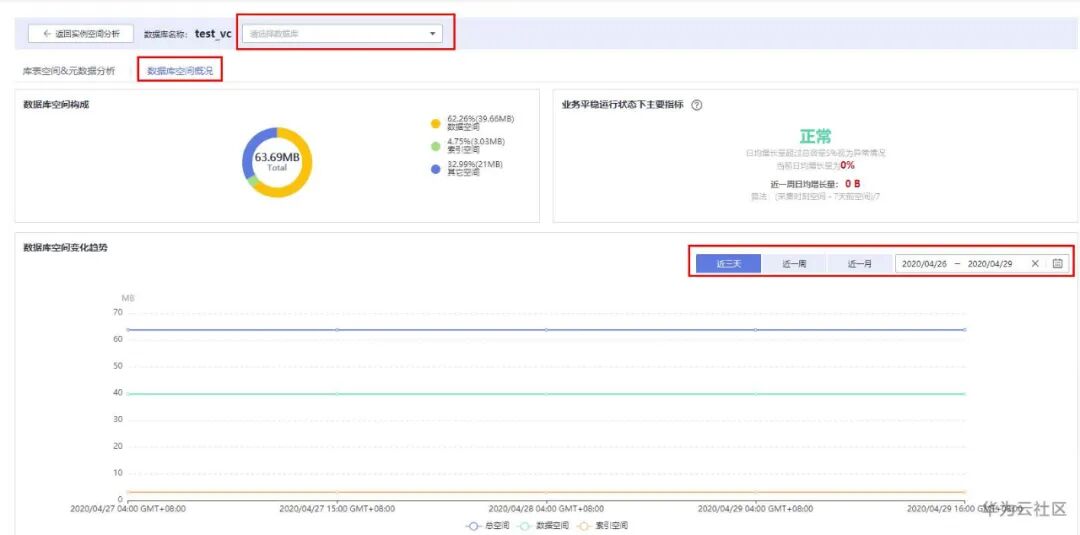
Task: Click the 正常 status text
Action: tap(816, 136)
